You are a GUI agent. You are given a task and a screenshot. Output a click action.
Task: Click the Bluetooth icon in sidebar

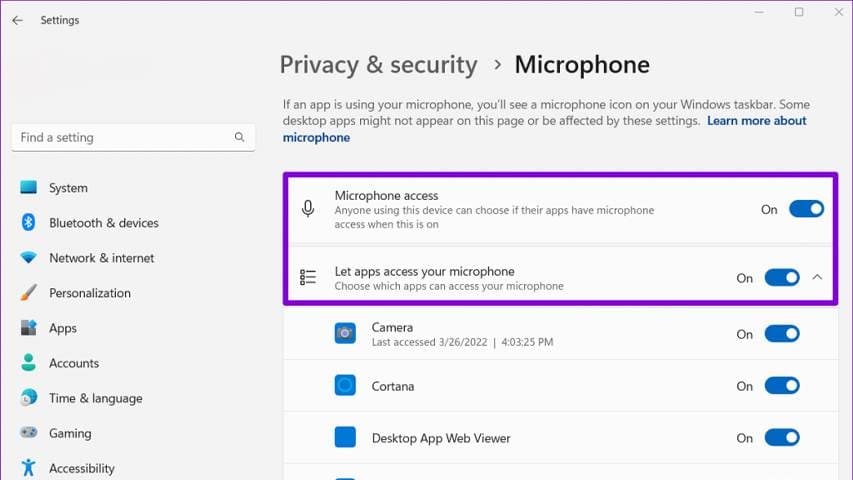[28, 223]
